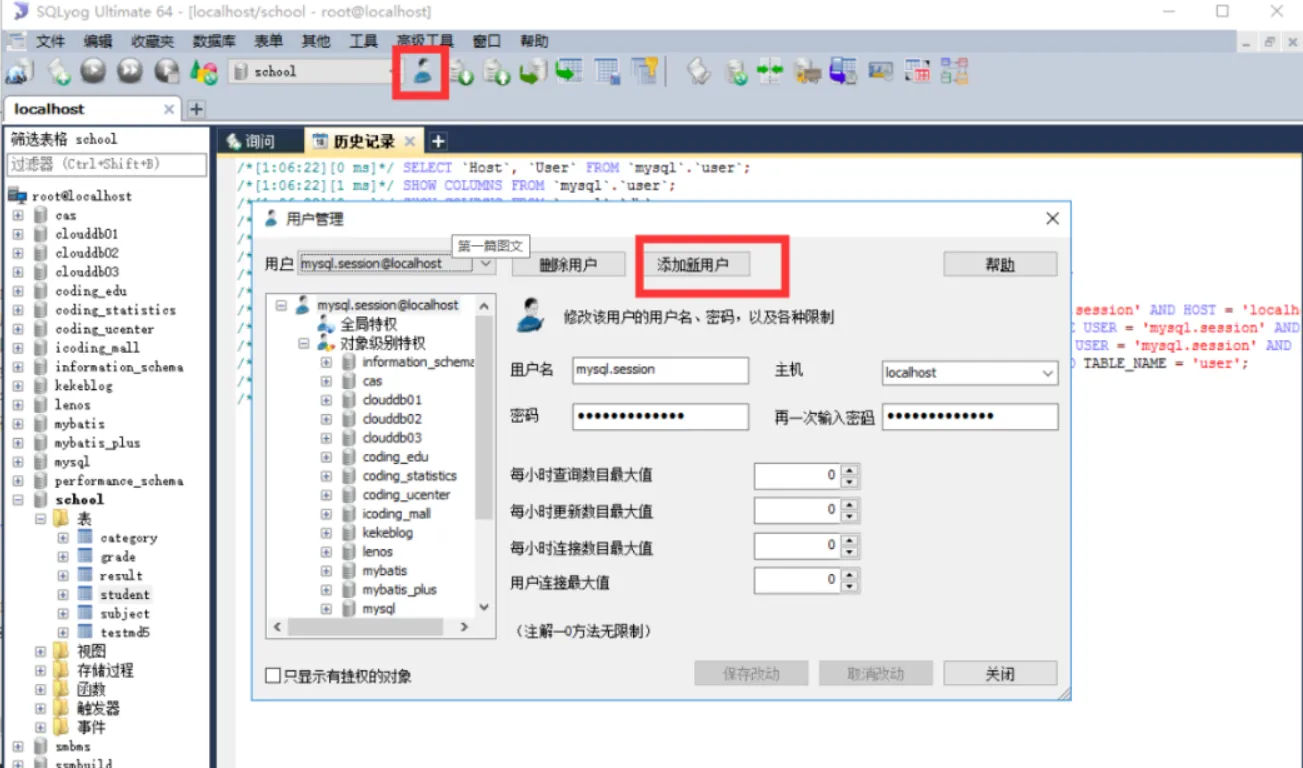Image resolution: width=1303 pixels, height=768 pixels.
Task: Open the 数据库 menu
Action: [213, 41]
